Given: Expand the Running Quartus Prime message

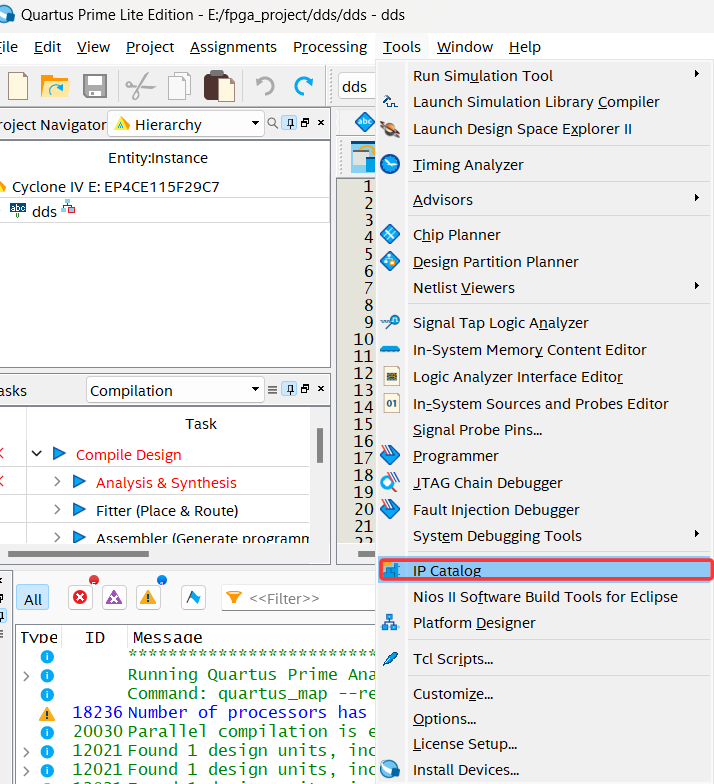Looking at the screenshot, I should point(26,676).
